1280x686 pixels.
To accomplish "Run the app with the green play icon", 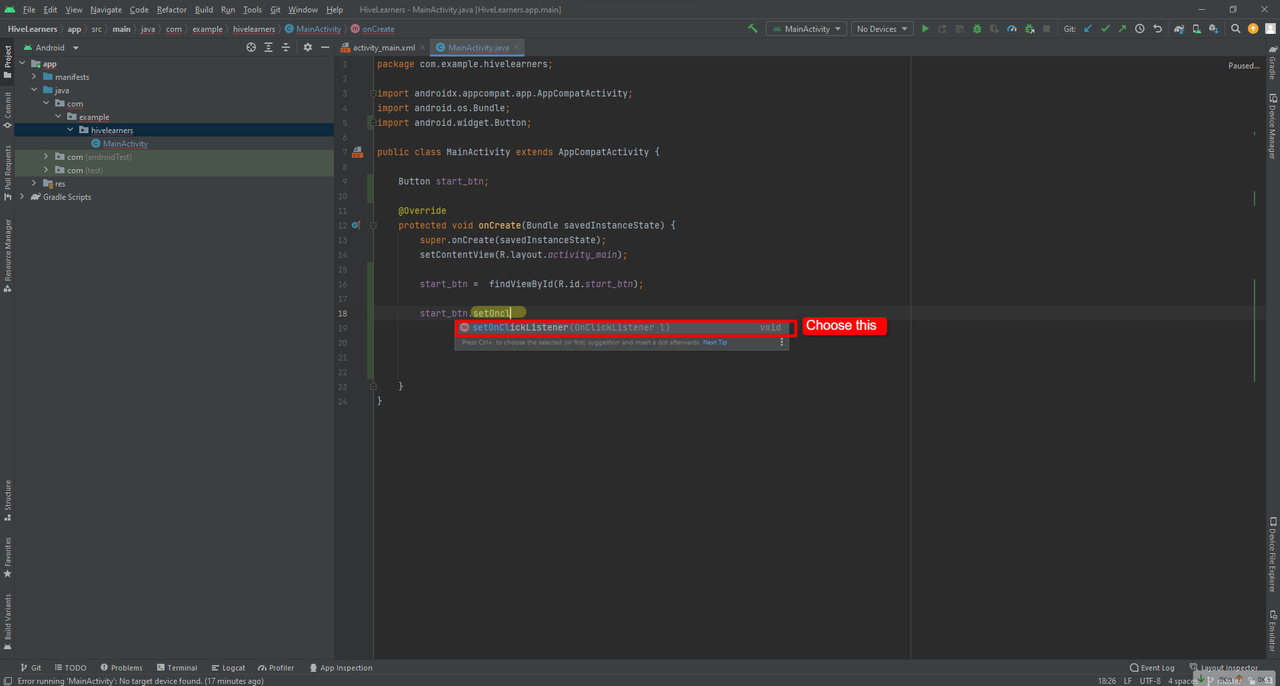I will pyautogui.click(x=925, y=29).
